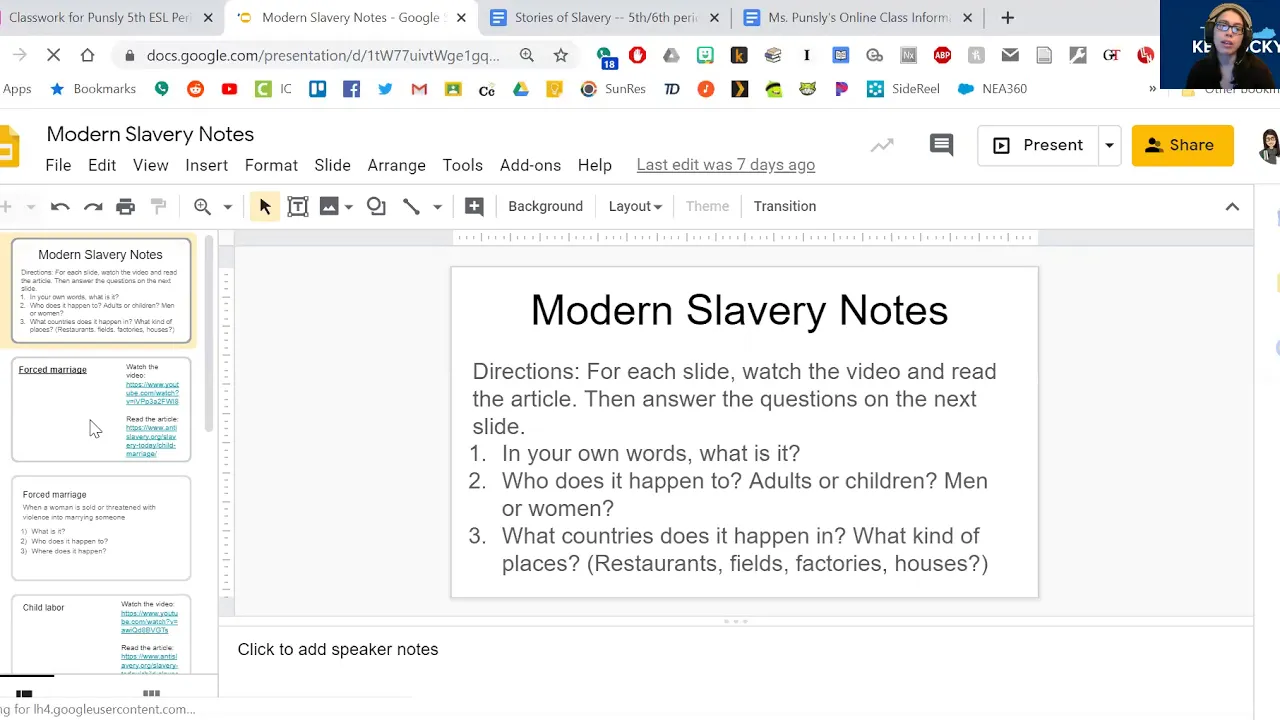The height and width of the screenshot is (720, 1280).
Task: Open the NEA360 bookmark
Action: pos(993,89)
